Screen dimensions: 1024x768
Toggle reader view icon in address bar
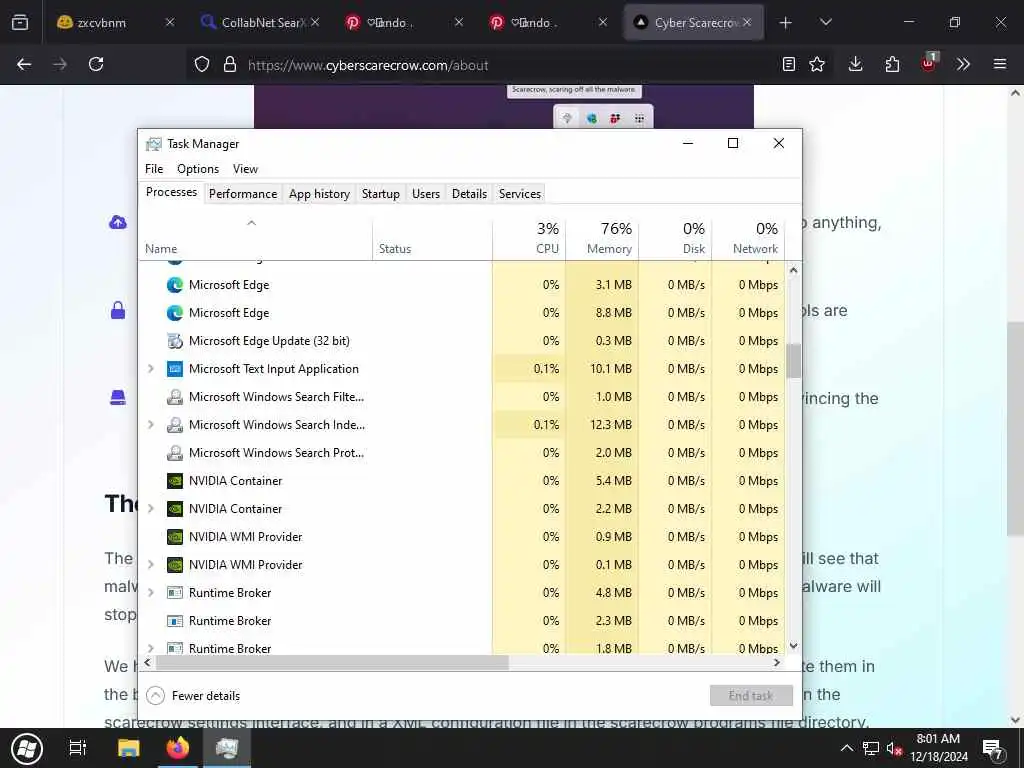[789, 64]
